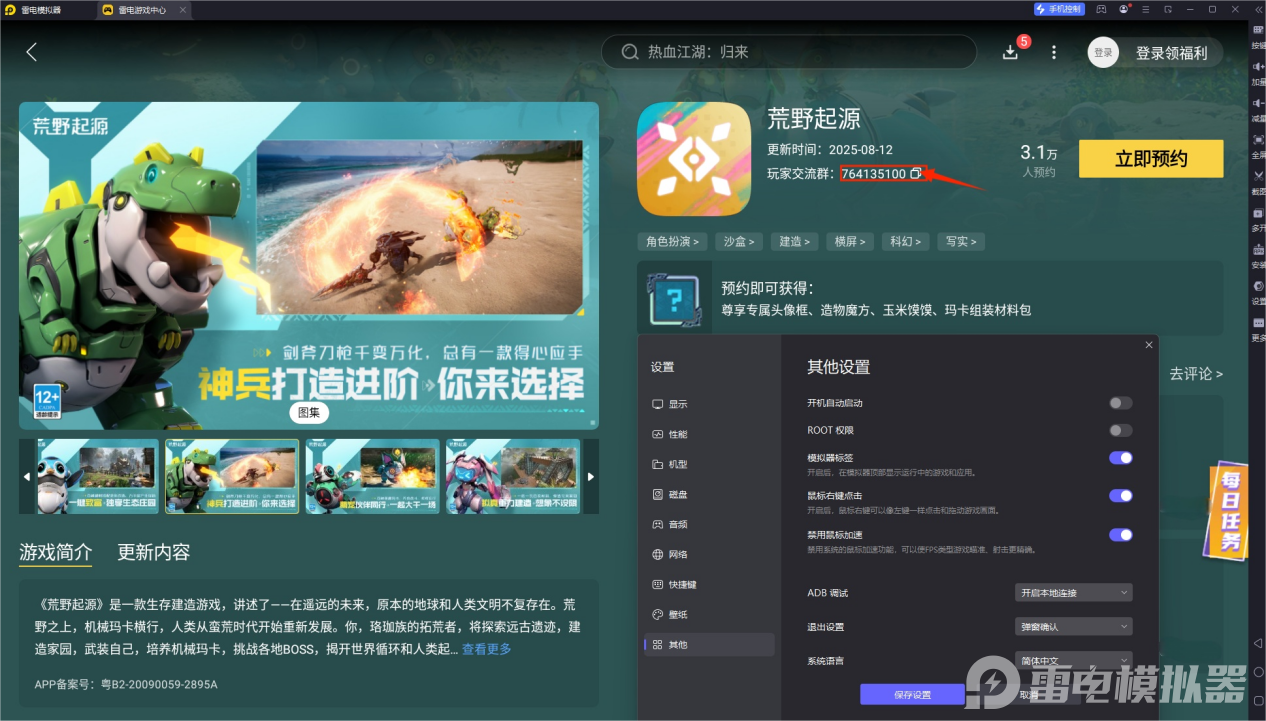The width and height of the screenshot is (1266, 721).
Task: Click the screenshot scissors icon in sidebar
Action: (1258, 176)
